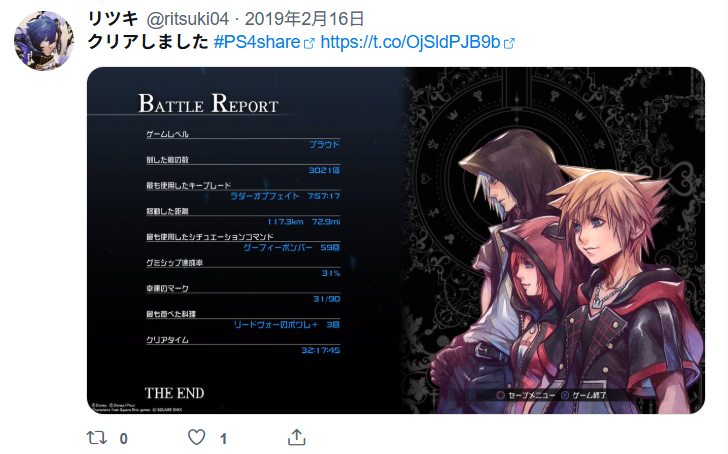Open the #PS4share hashtag link
This screenshot has width=728, height=454.
(257, 42)
